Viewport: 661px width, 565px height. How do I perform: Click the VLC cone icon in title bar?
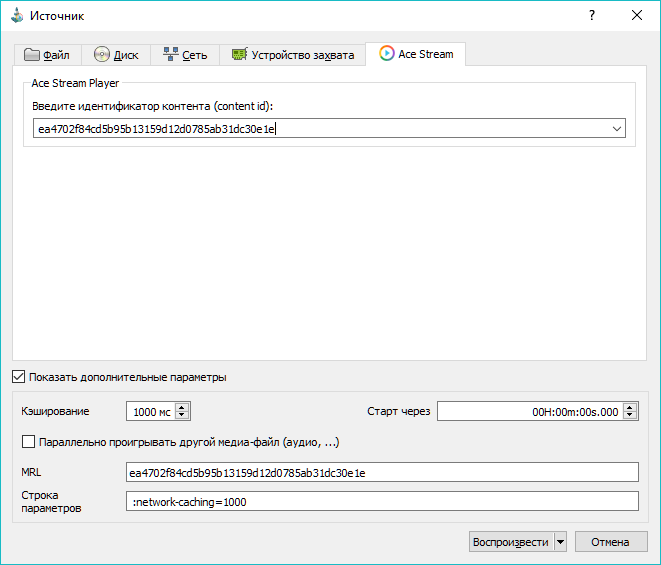click(17, 16)
